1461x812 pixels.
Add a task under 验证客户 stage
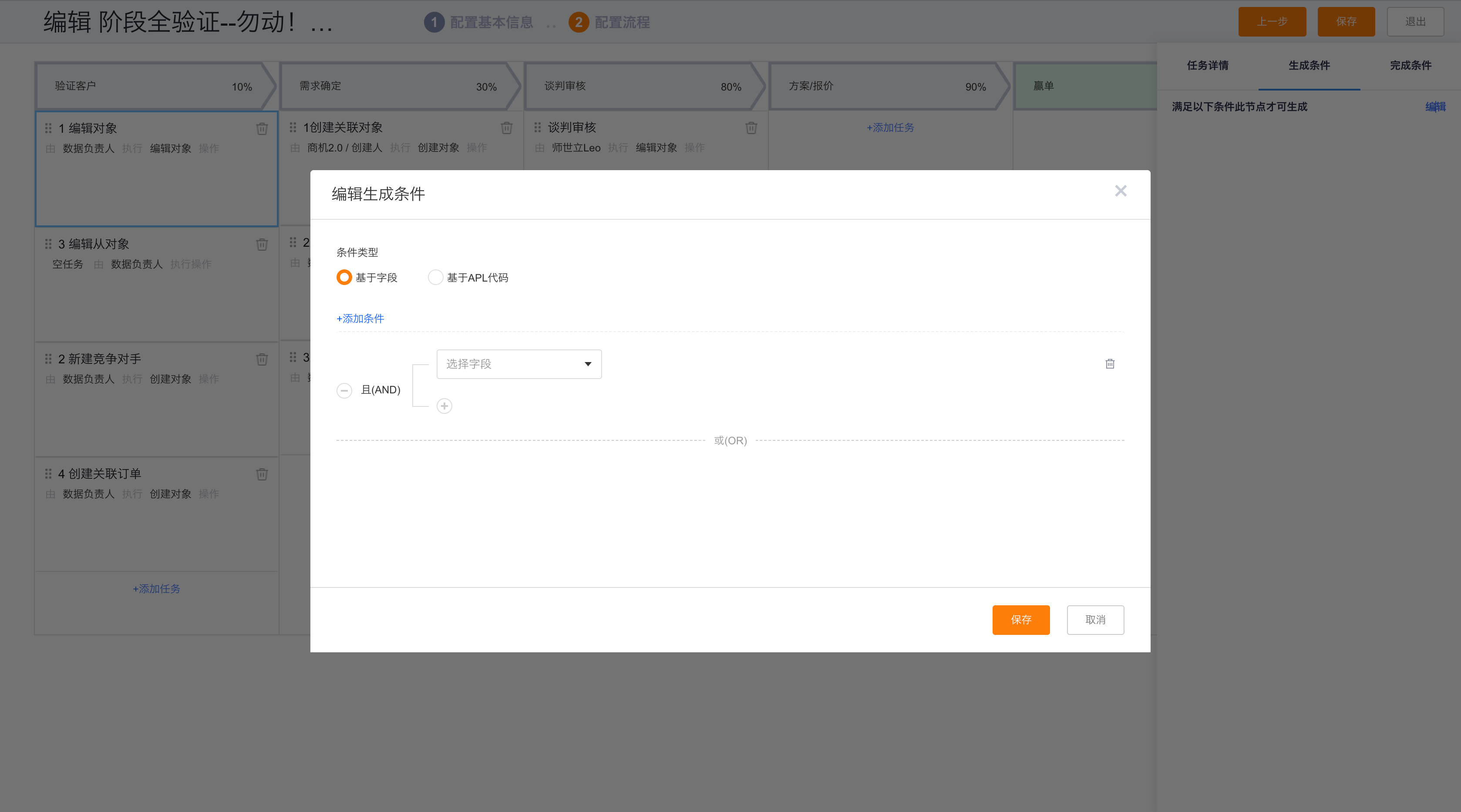pos(157,589)
